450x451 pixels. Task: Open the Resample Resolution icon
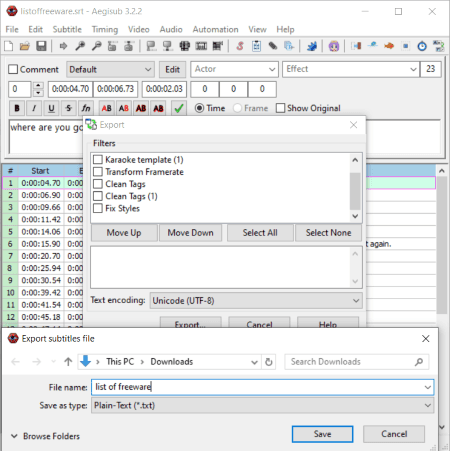point(405,46)
